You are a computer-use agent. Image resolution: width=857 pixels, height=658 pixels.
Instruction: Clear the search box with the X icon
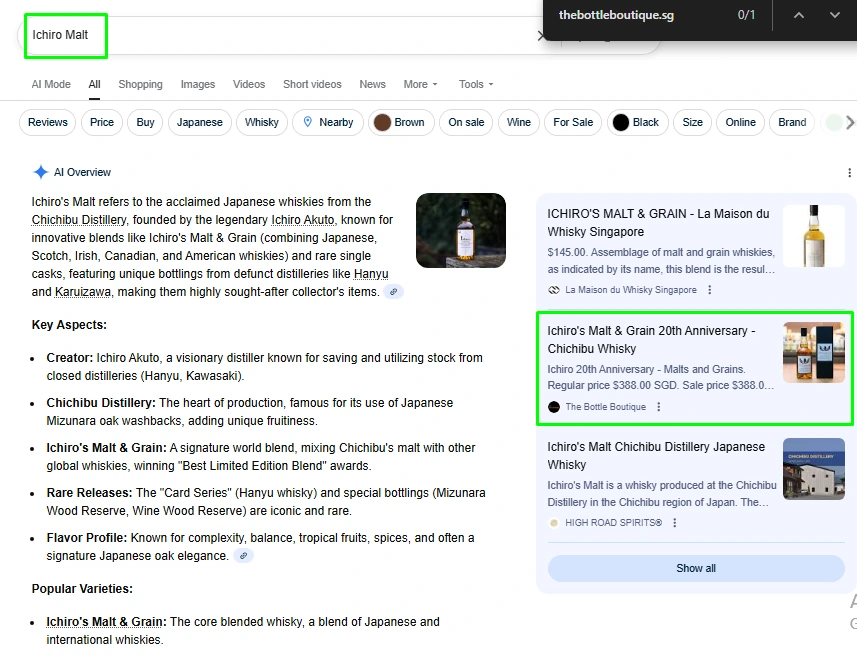541,36
